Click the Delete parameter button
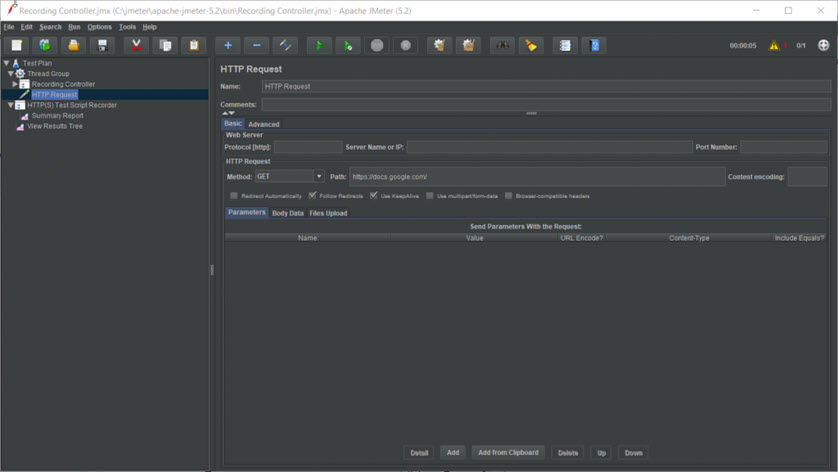This screenshot has width=838, height=472. (x=568, y=453)
